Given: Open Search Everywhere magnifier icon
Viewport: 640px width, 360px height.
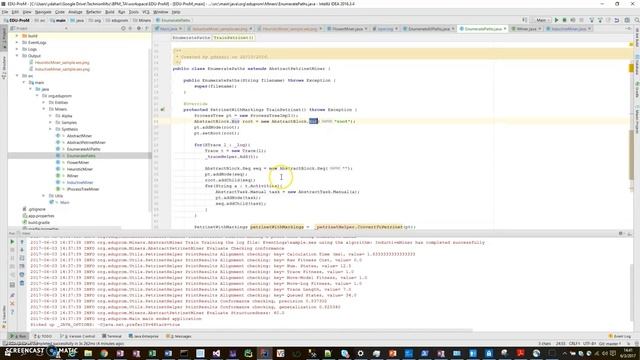Looking at the screenshot, I should pos(636,20).
